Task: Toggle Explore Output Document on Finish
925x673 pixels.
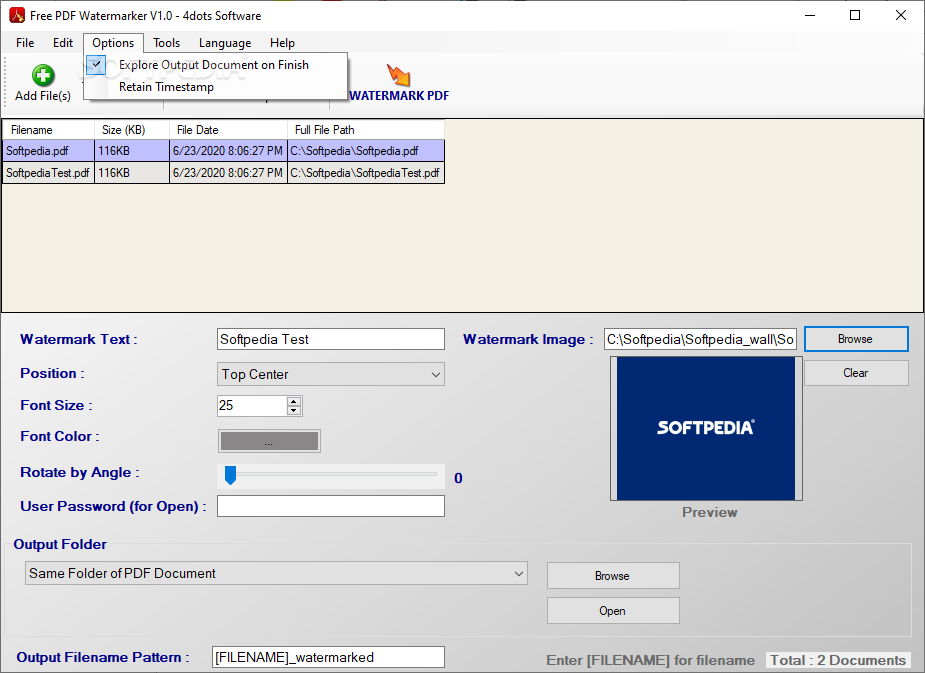Action: pyautogui.click(x=215, y=65)
